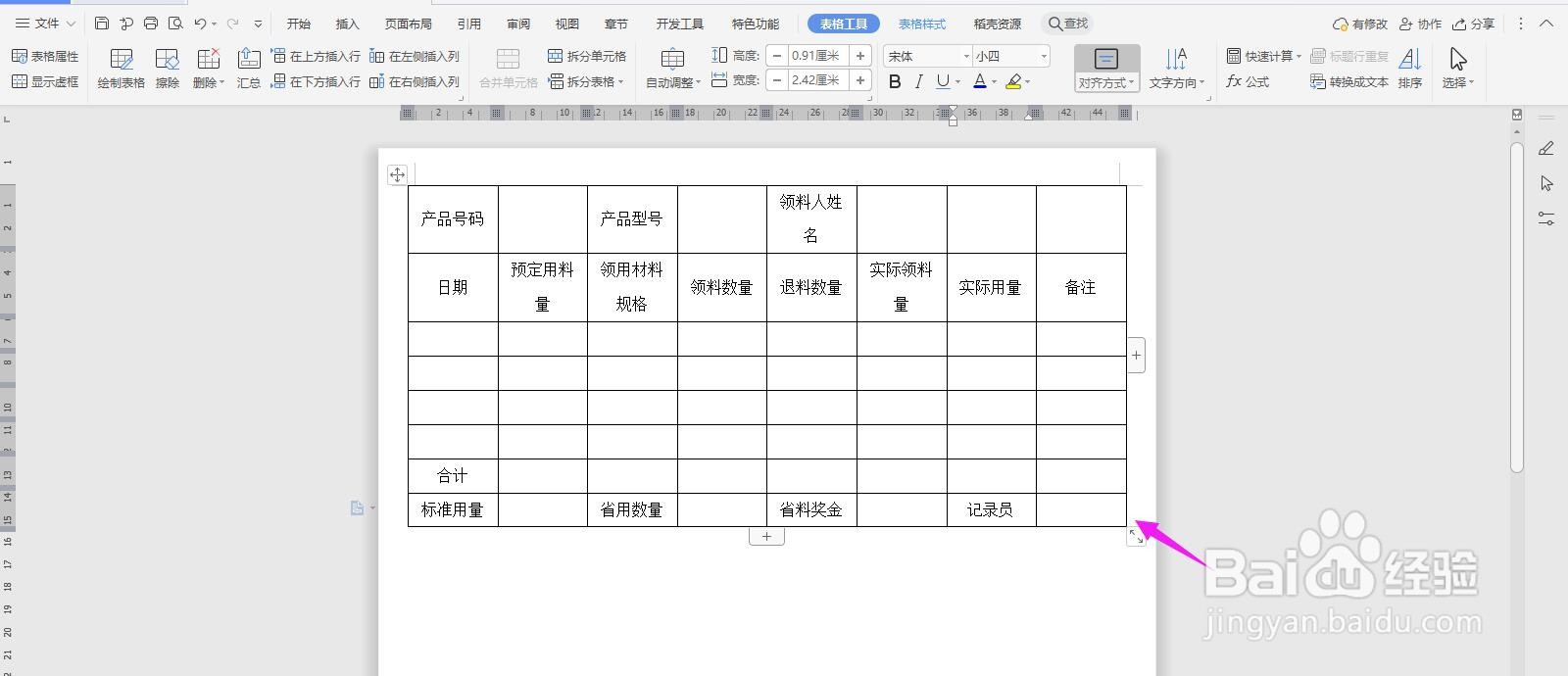The image size is (1568, 676).
Task: Click the Formula (fx 公式) button
Action: pyautogui.click(x=1248, y=82)
